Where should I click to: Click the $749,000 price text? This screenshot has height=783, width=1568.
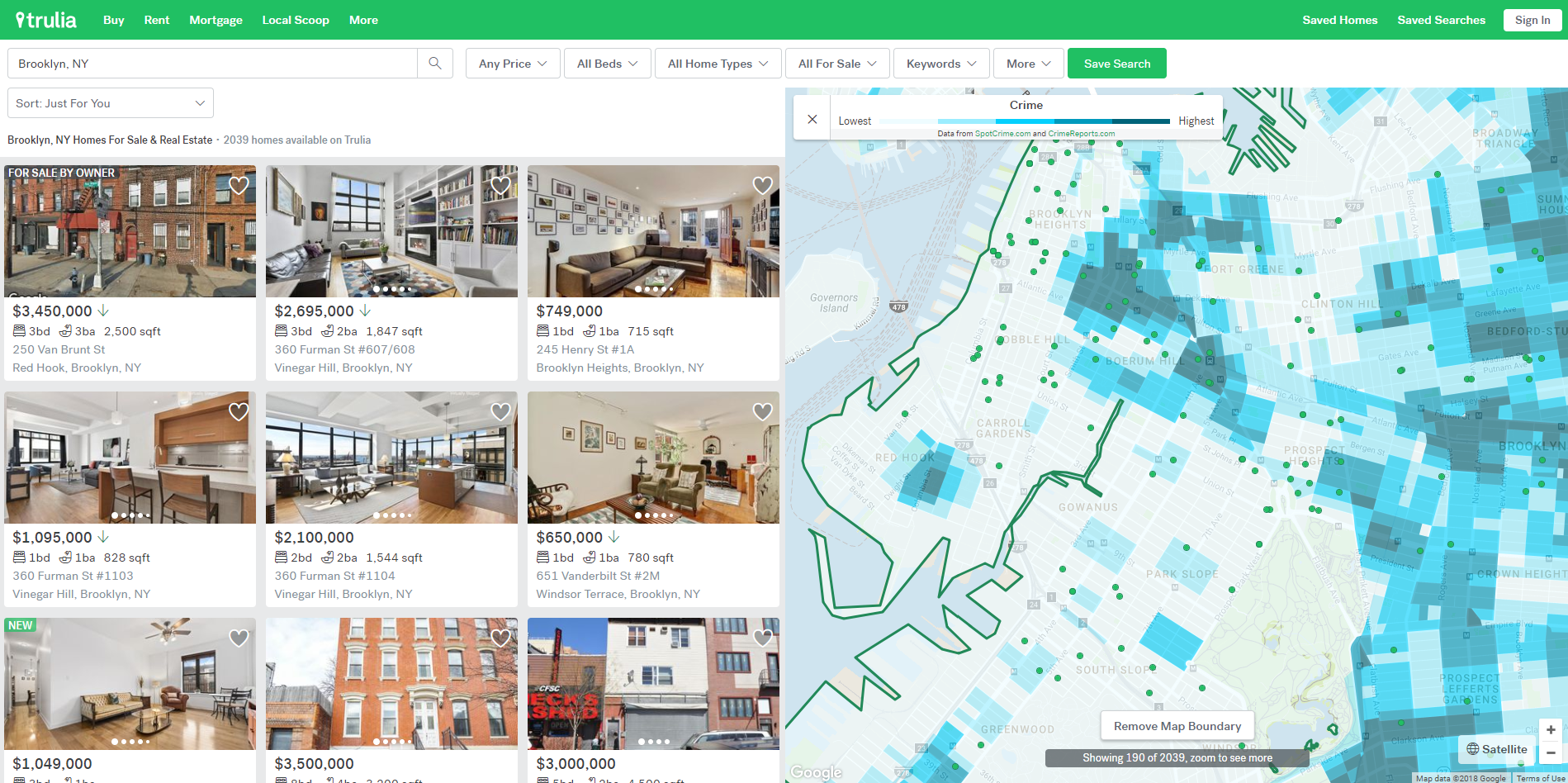[569, 311]
